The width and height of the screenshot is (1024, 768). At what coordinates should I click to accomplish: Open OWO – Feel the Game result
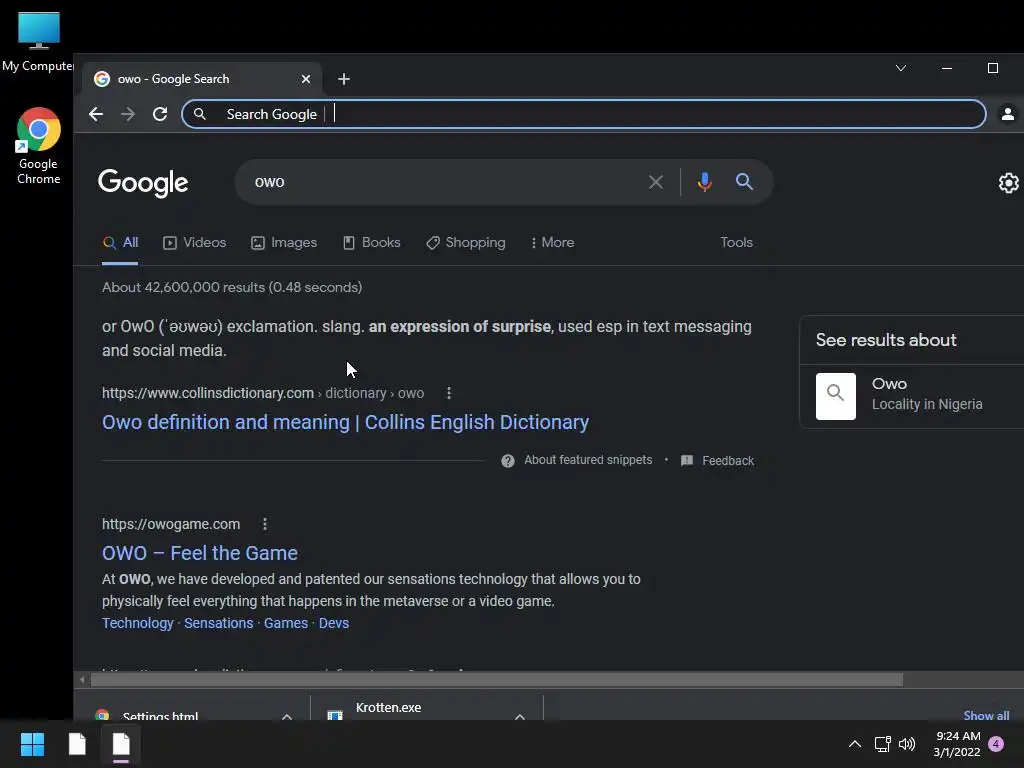pyautogui.click(x=200, y=553)
